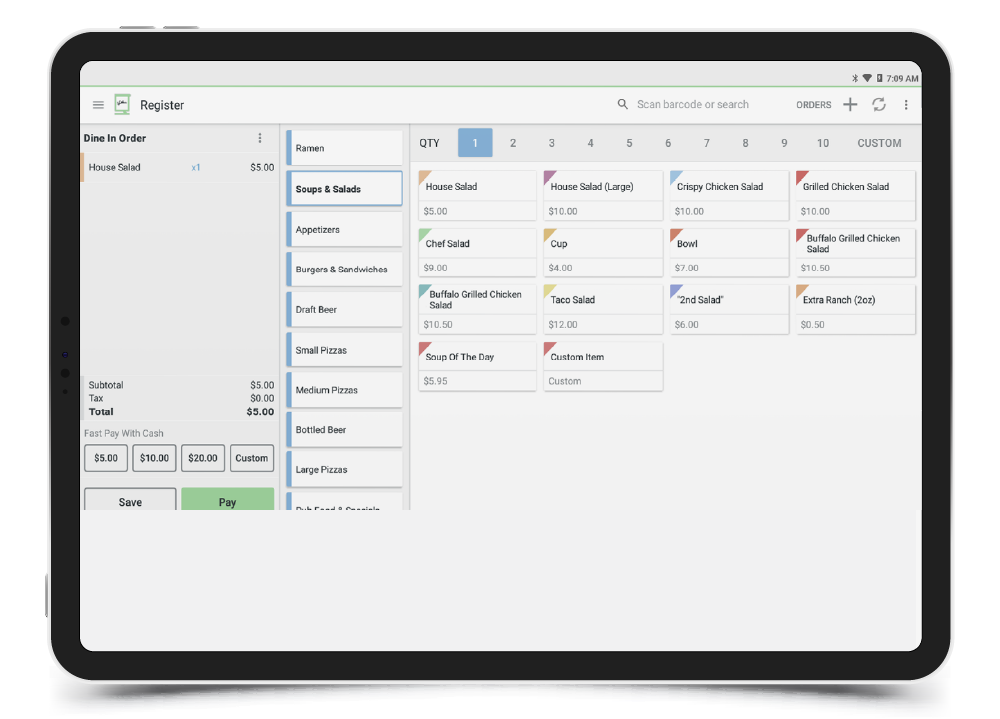1000x719 pixels.
Task: Click the search magnifier icon
Action: point(623,104)
